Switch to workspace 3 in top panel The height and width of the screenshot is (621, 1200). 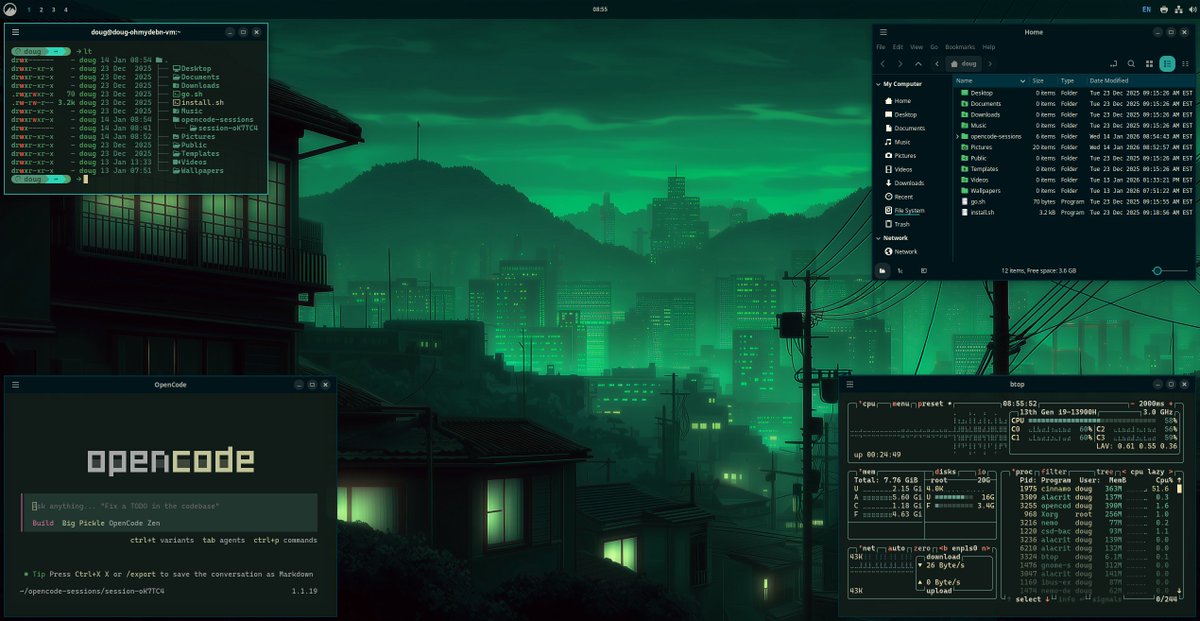[54, 9]
